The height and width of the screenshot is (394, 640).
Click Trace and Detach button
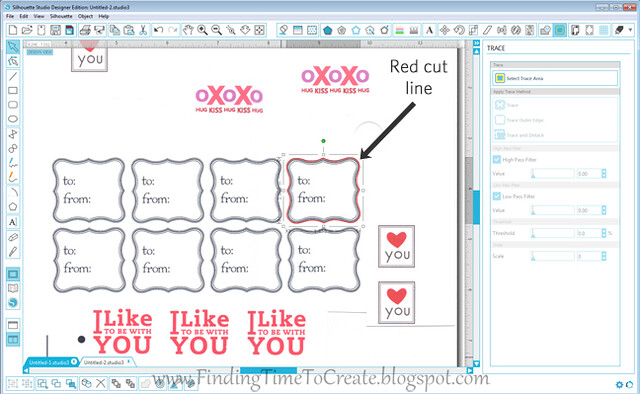tap(519, 135)
